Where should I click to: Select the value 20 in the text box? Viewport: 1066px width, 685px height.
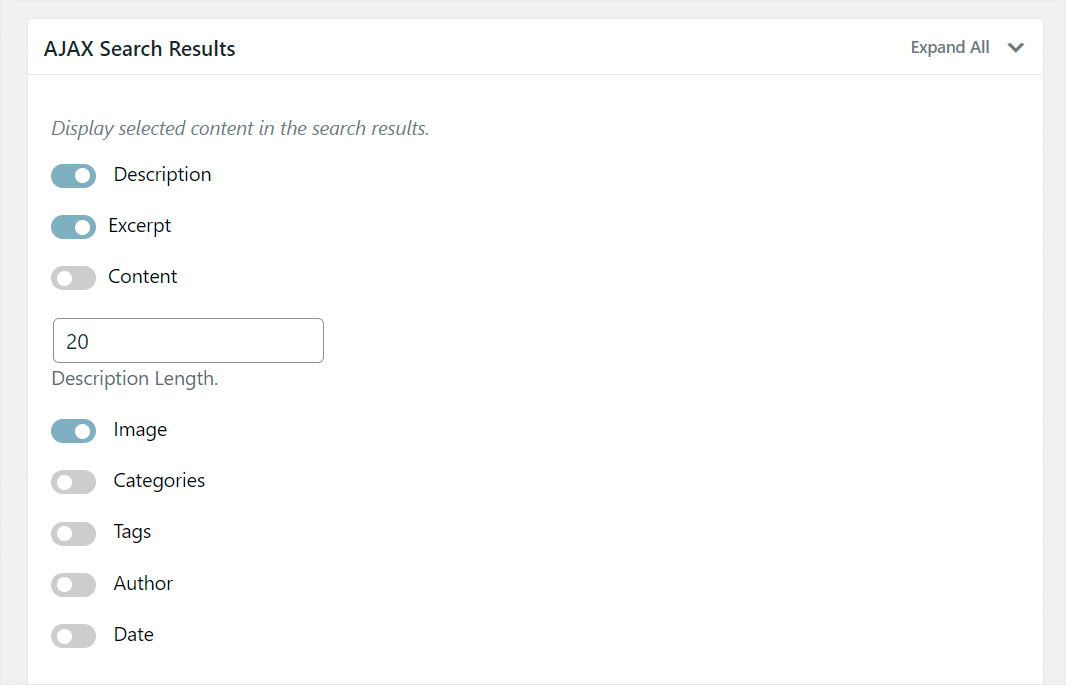80,340
